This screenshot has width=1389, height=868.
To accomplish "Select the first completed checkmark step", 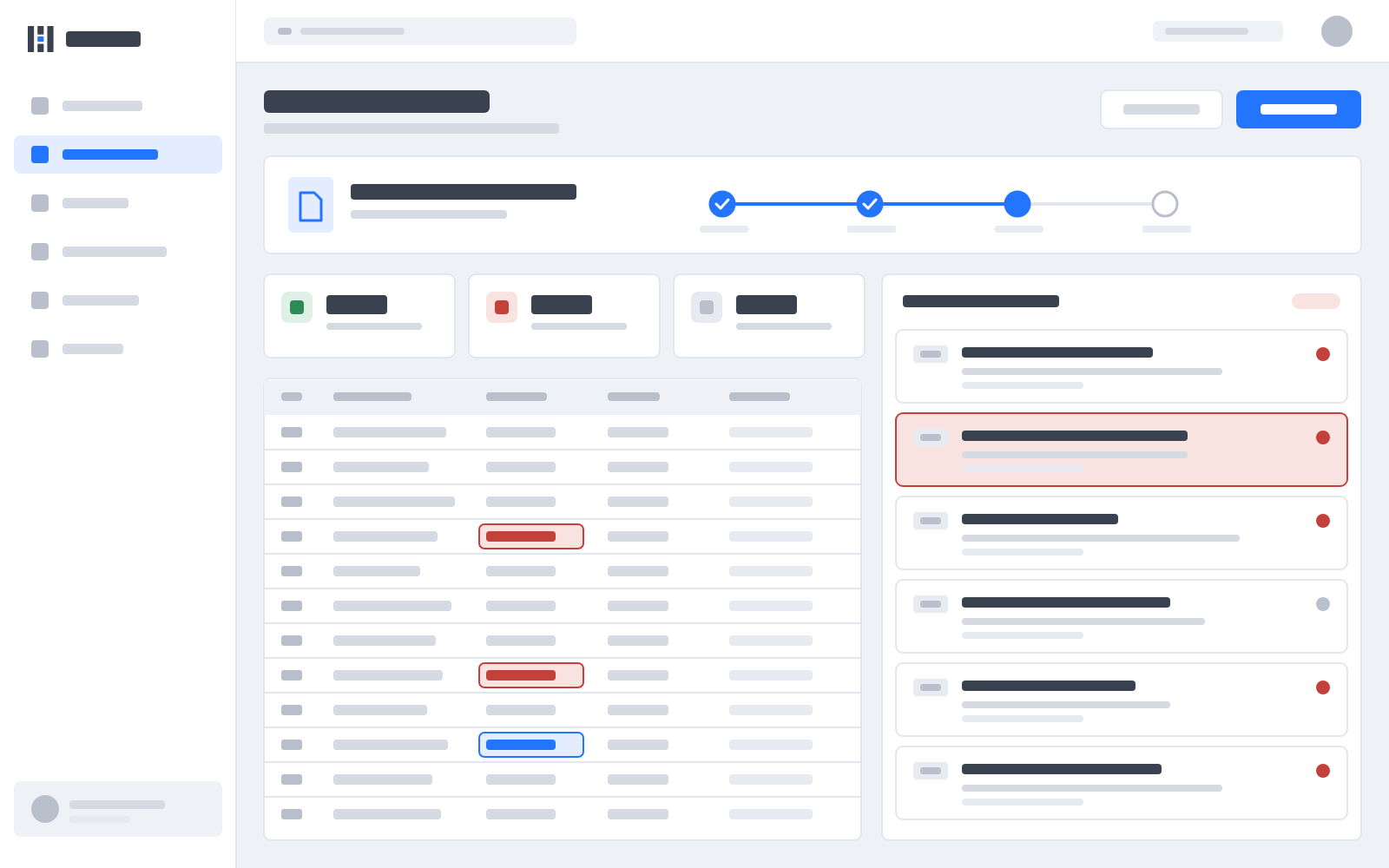I will click(722, 204).
